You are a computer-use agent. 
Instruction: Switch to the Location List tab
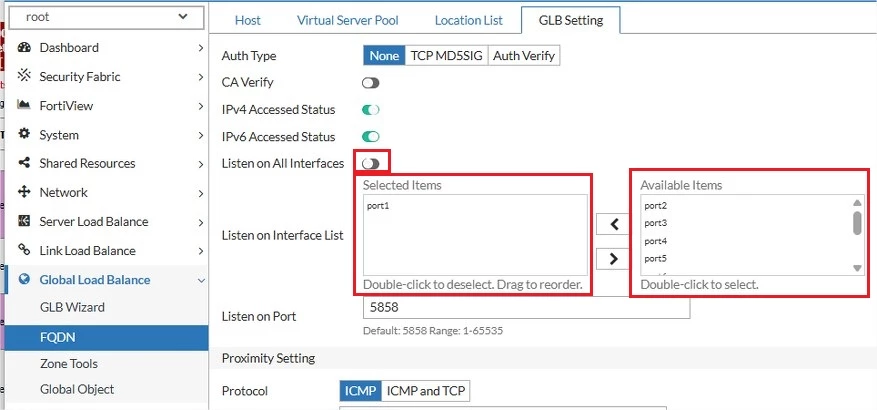469,20
